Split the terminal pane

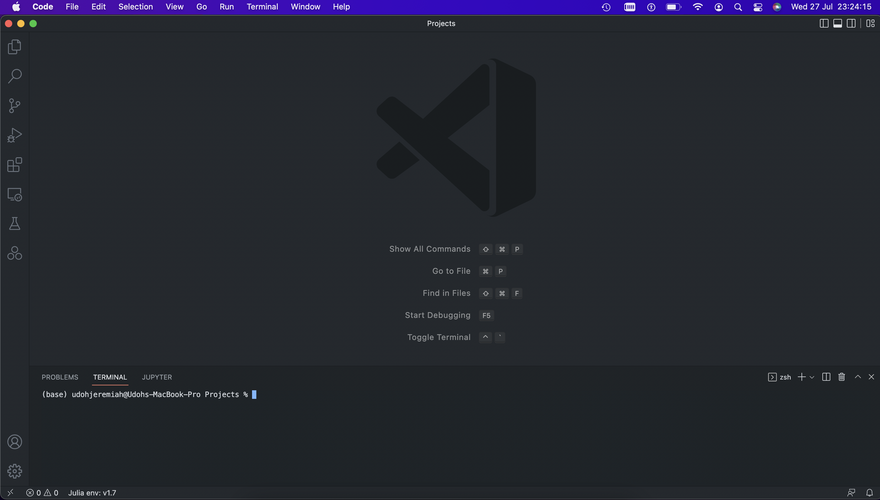click(826, 377)
